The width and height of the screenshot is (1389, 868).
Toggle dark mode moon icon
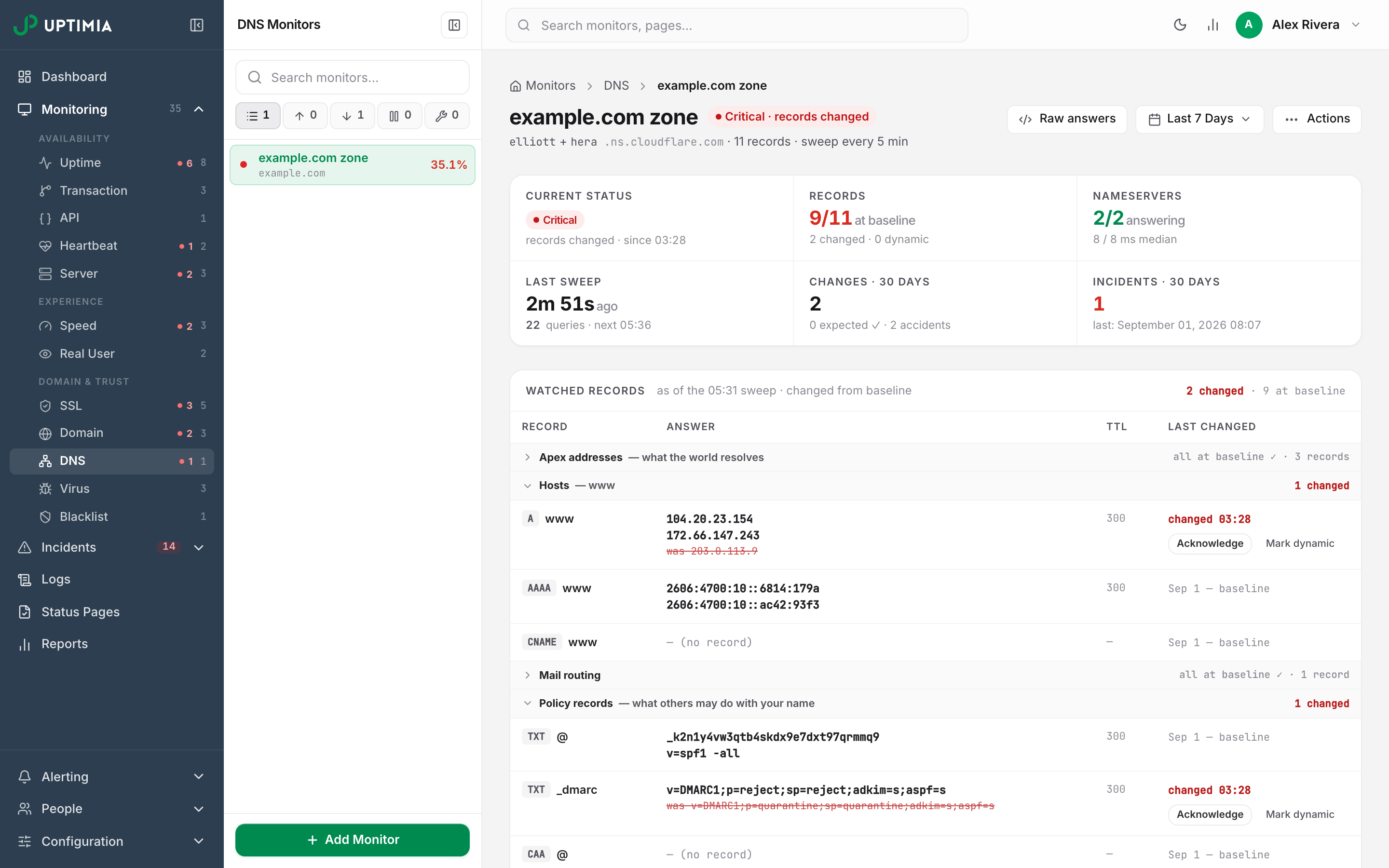point(1180,25)
